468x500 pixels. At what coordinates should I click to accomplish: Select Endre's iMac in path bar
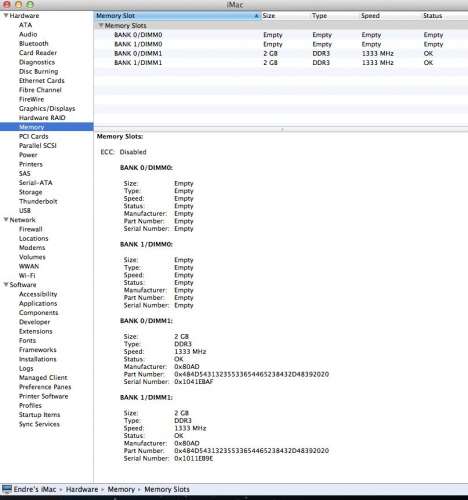point(35,489)
